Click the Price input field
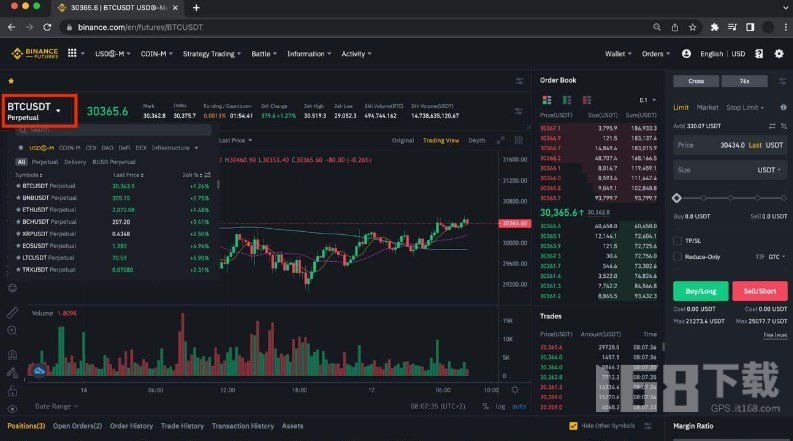 (730, 145)
